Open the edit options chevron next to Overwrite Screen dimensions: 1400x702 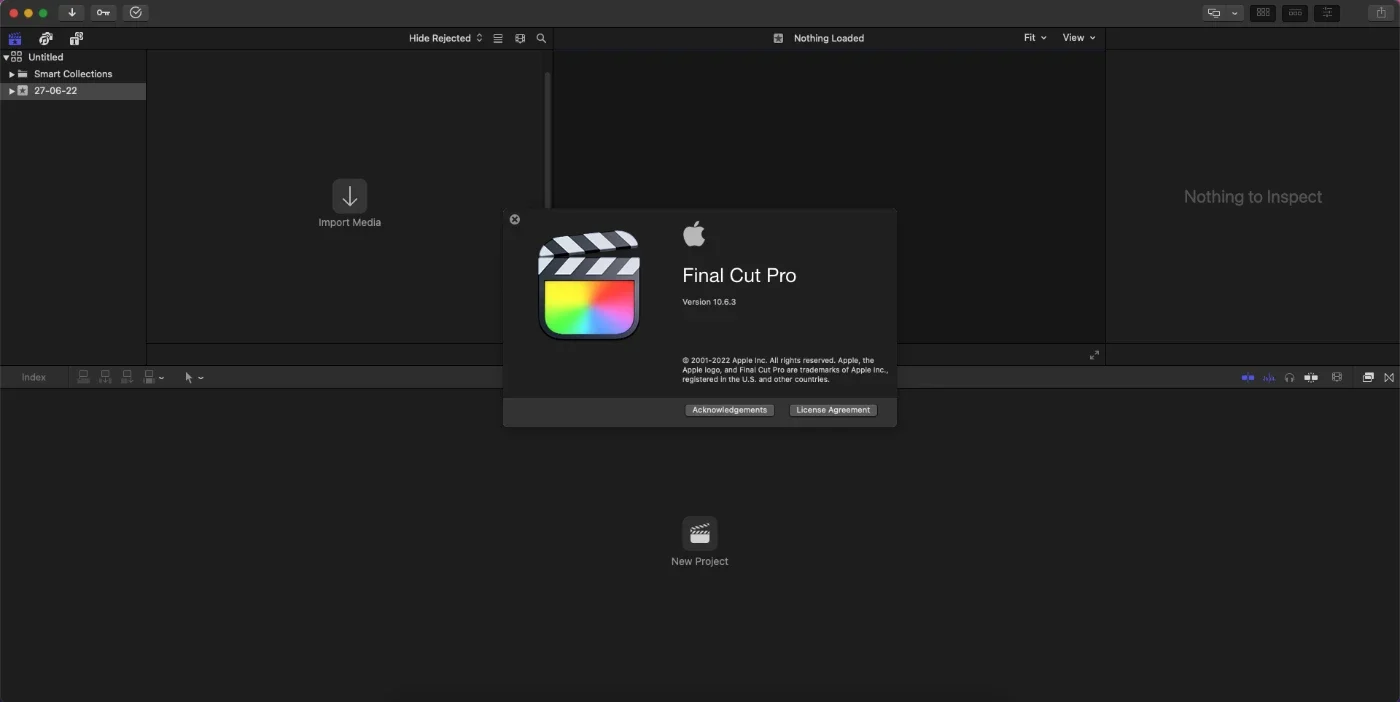point(162,378)
